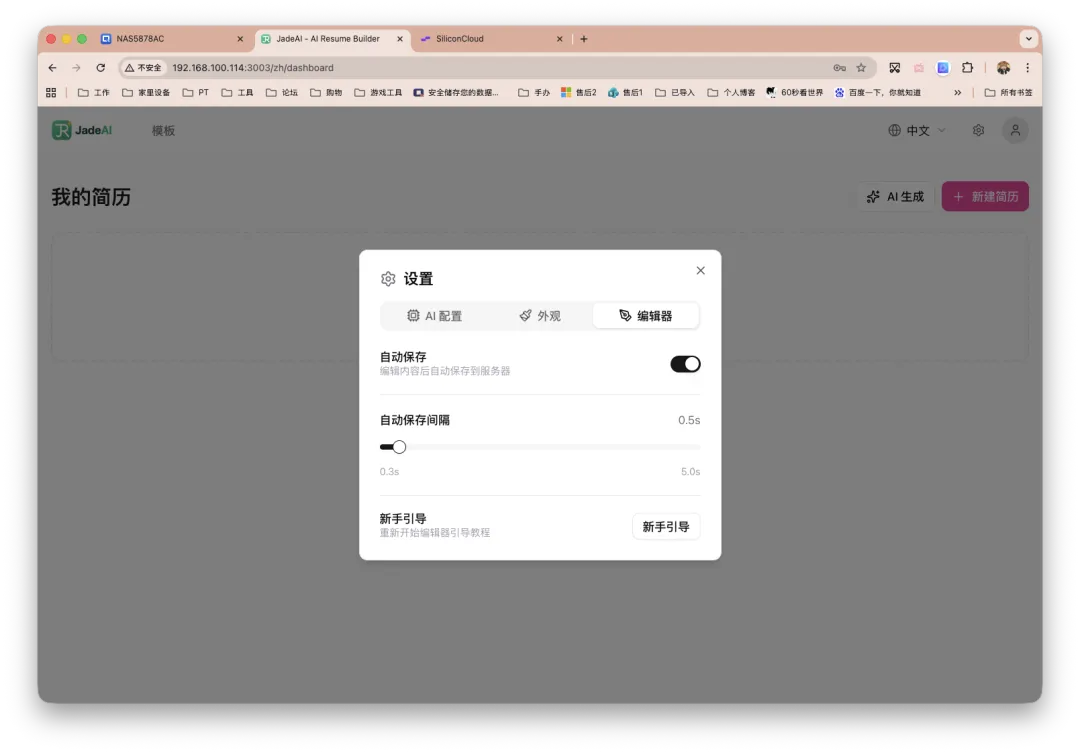This screenshot has width=1080, height=753.
Task: Open the 游戏工具 bookmark folder
Action: (x=378, y=92)
